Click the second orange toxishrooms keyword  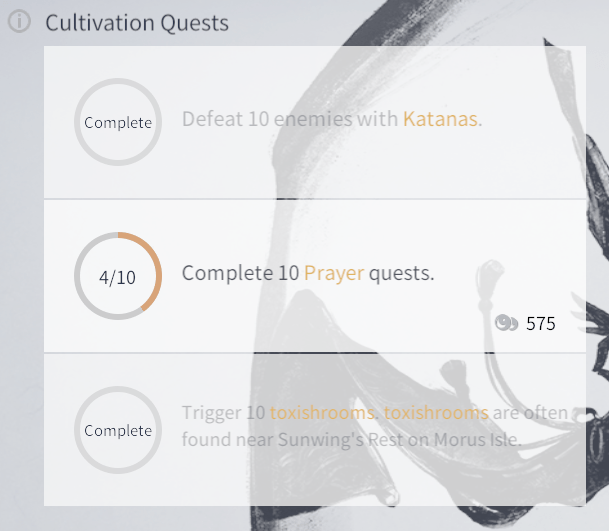pyautogui.click(x=436, y=413)
